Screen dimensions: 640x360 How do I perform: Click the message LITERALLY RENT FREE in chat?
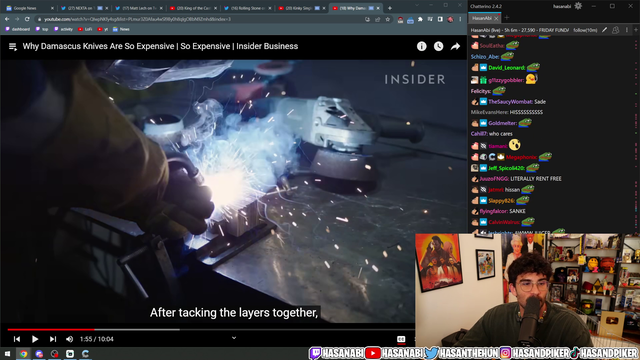(536, 179)
